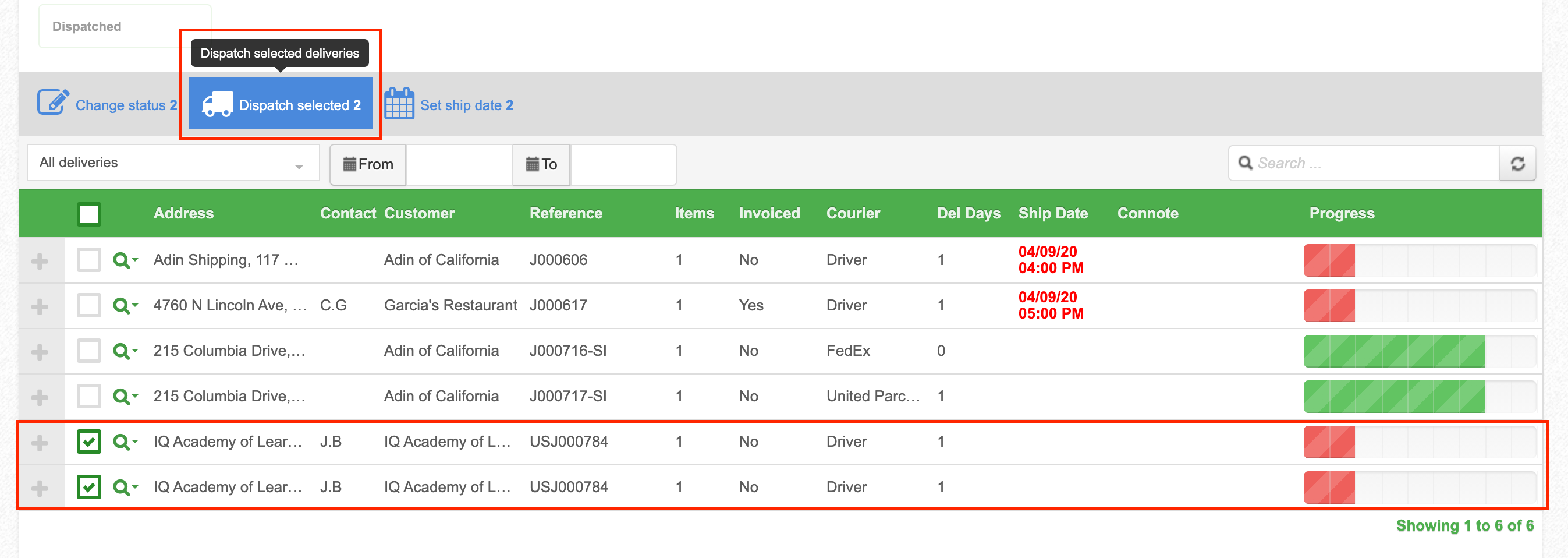Click the Change status pencil icon
Screen dimensions: 1568x558
coord(54,103)
